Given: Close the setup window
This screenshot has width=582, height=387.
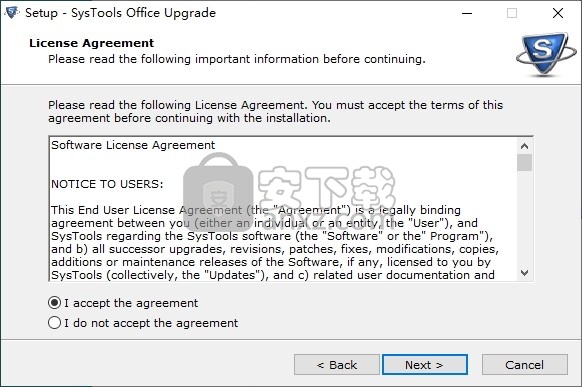Looking at the screenshot, I should 558,13.
